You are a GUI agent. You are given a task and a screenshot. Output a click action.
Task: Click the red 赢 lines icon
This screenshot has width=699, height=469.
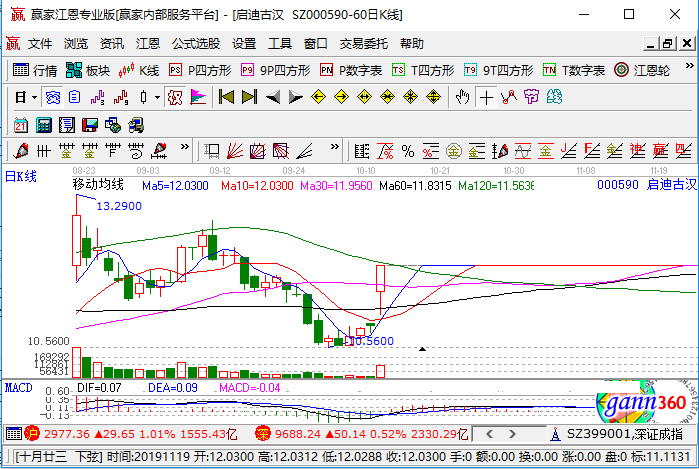coord(660,152)
